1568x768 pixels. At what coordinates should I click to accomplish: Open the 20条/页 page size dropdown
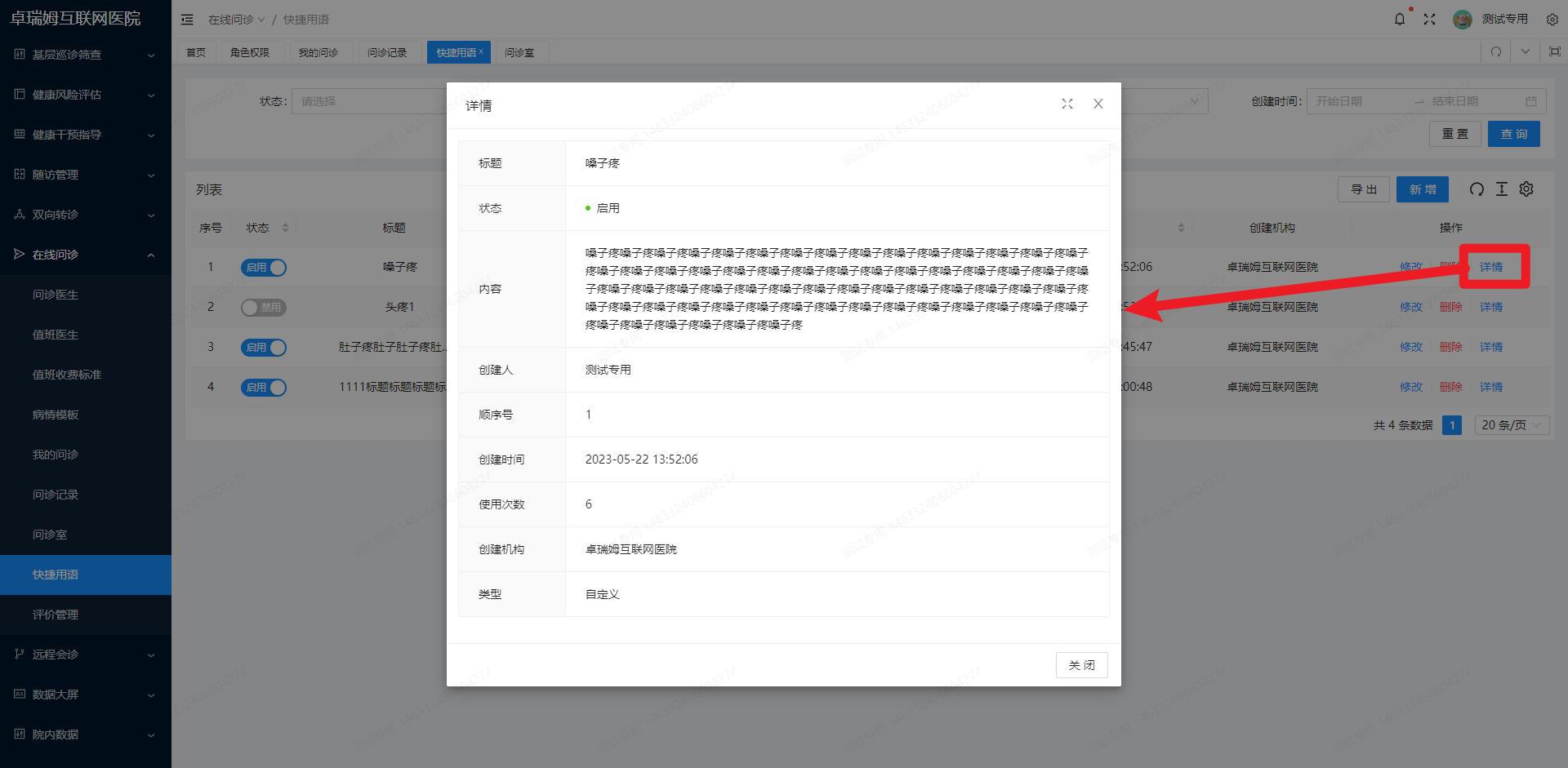[1511, 424]
